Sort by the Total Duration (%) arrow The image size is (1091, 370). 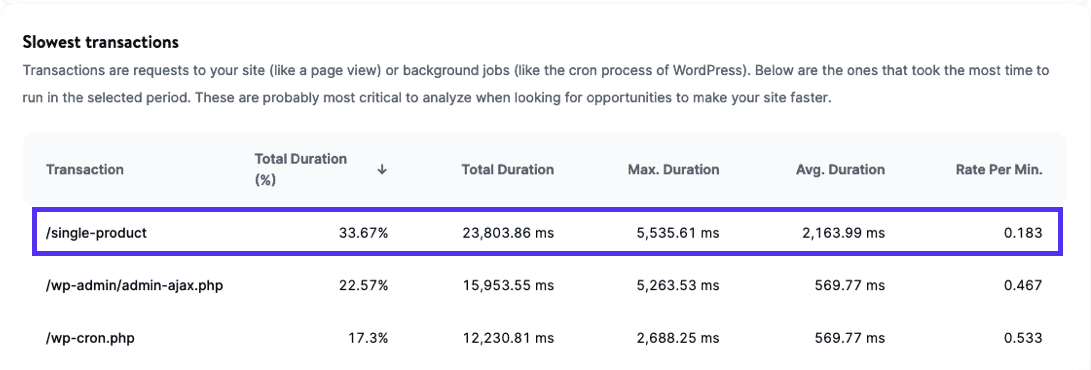point(381,170)
